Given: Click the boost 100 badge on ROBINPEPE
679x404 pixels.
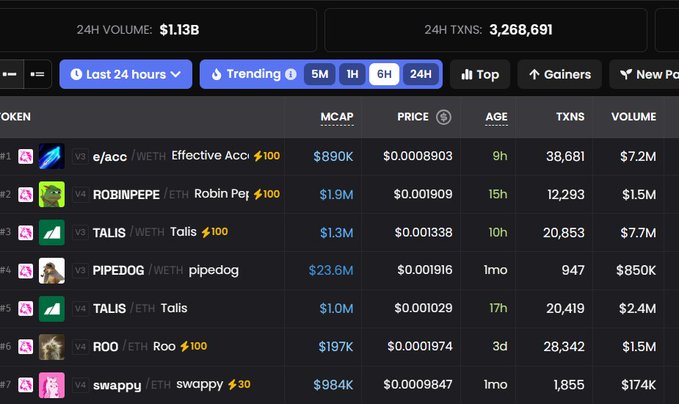Looking at the screenshot, I should [x=267, y=194].
